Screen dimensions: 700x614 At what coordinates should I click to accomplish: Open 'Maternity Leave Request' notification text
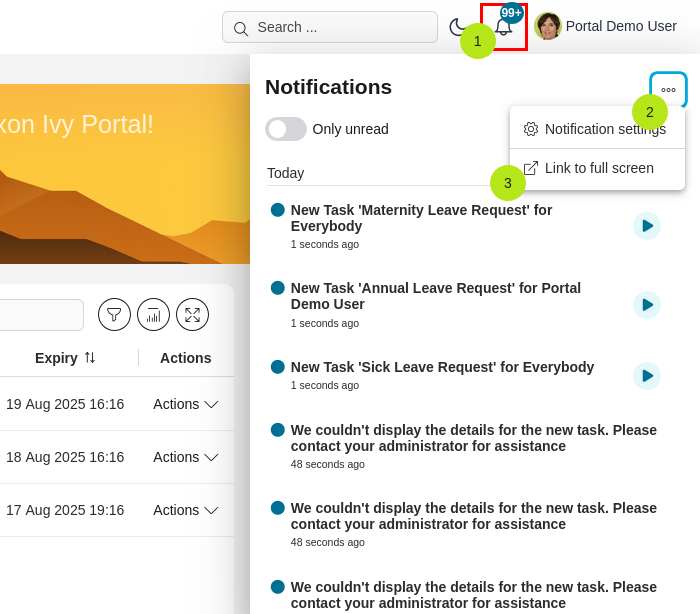tap(421, 218)
